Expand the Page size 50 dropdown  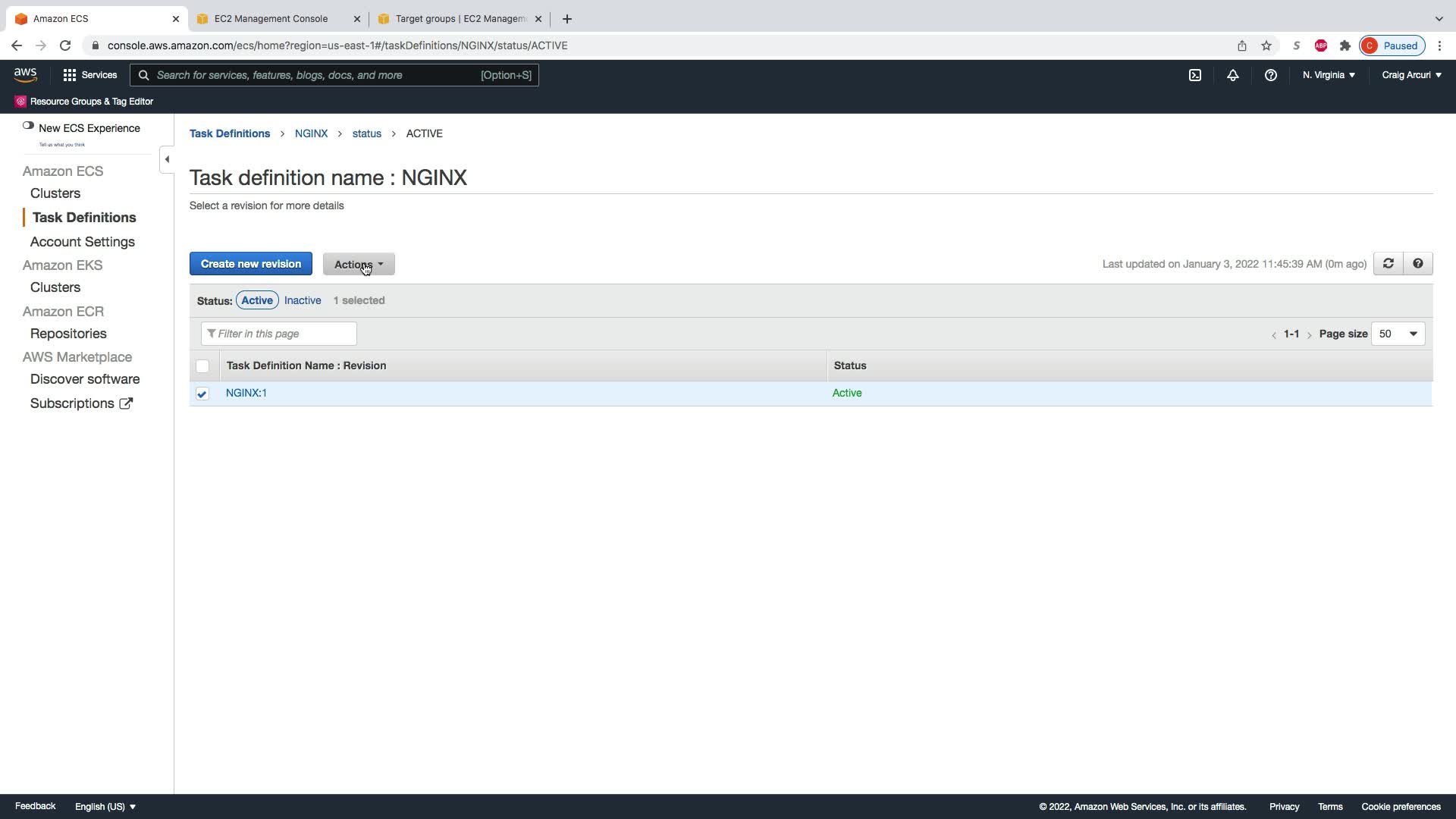[x=1398, y=334]
